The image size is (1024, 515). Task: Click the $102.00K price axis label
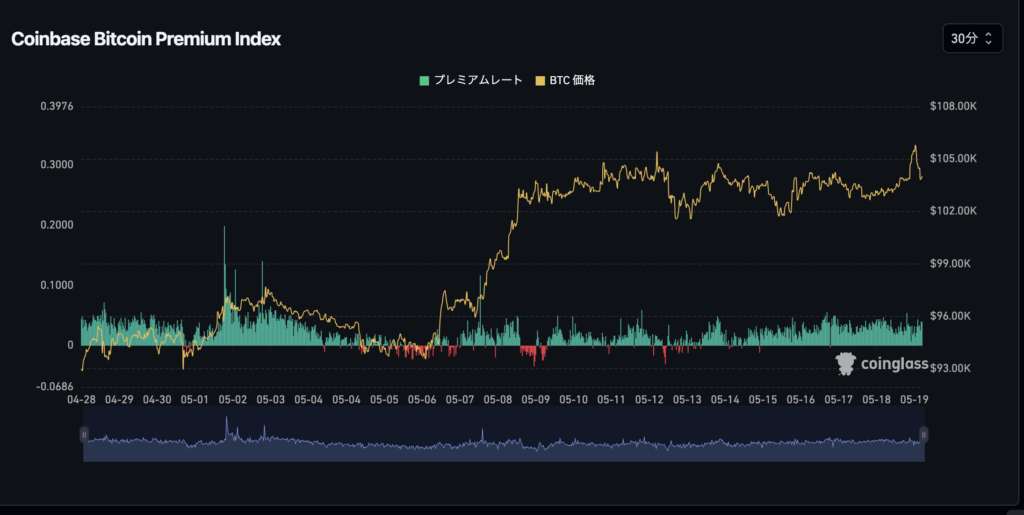click(953, 211)
